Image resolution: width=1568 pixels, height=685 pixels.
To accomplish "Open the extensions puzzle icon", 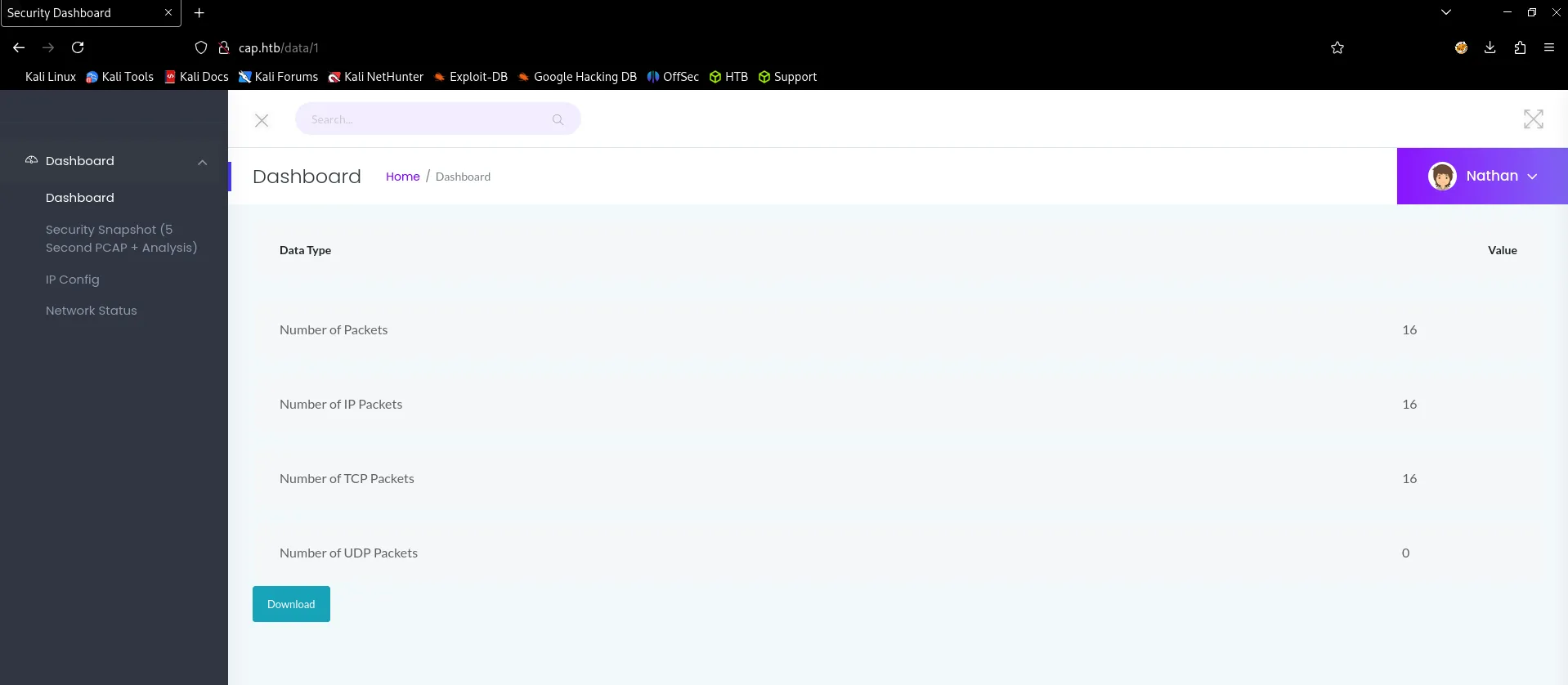I will pos(1520,47).
